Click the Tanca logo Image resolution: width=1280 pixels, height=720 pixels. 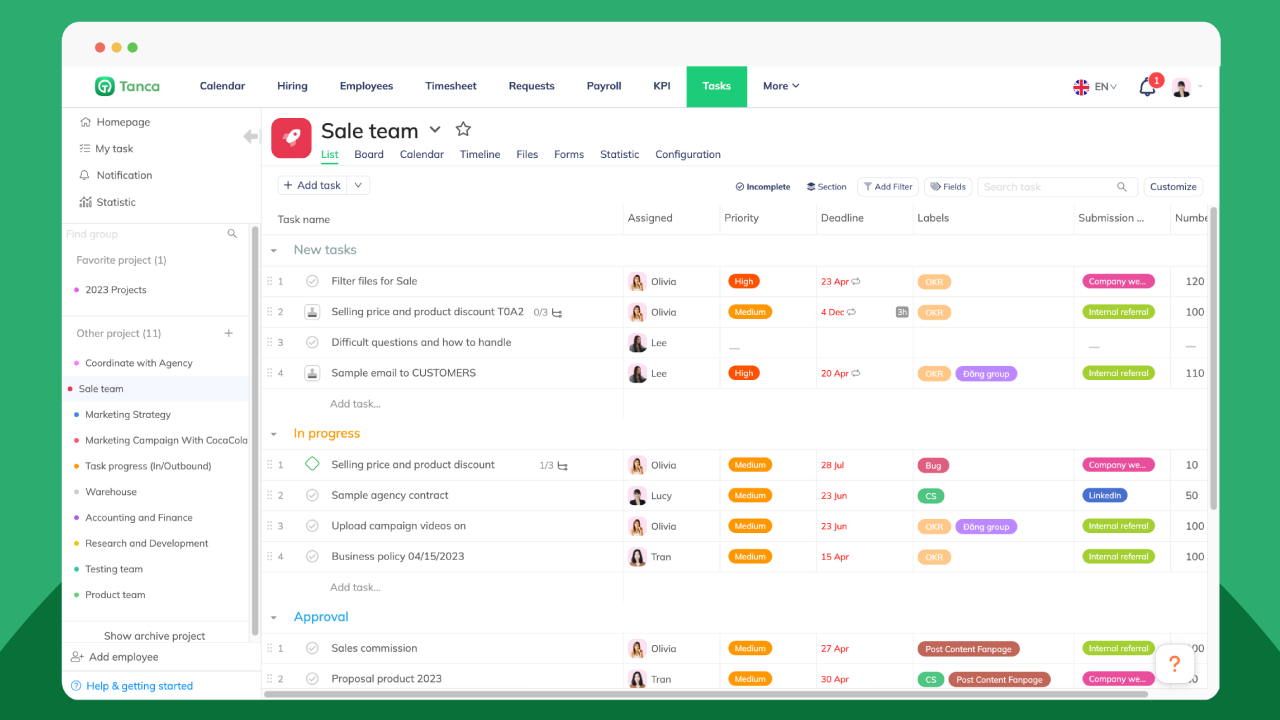click(126, 86)
